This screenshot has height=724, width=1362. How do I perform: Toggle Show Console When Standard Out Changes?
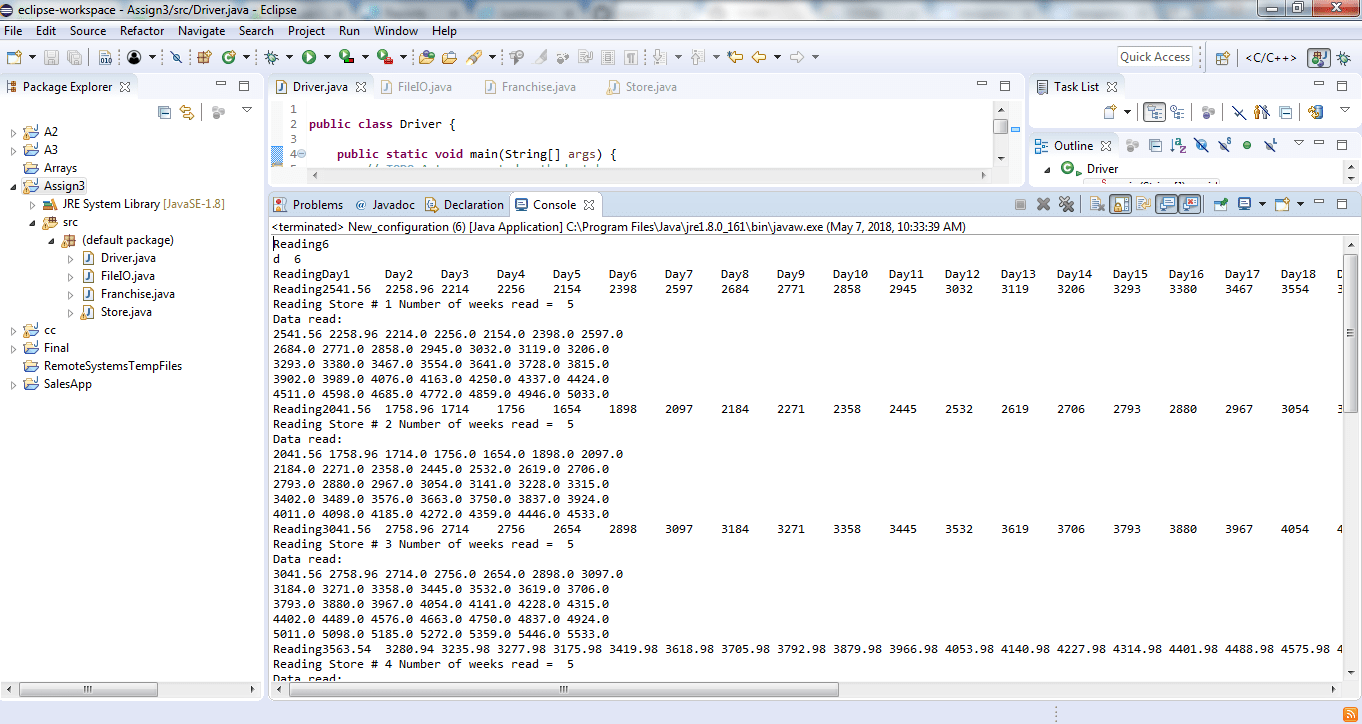1166,204
